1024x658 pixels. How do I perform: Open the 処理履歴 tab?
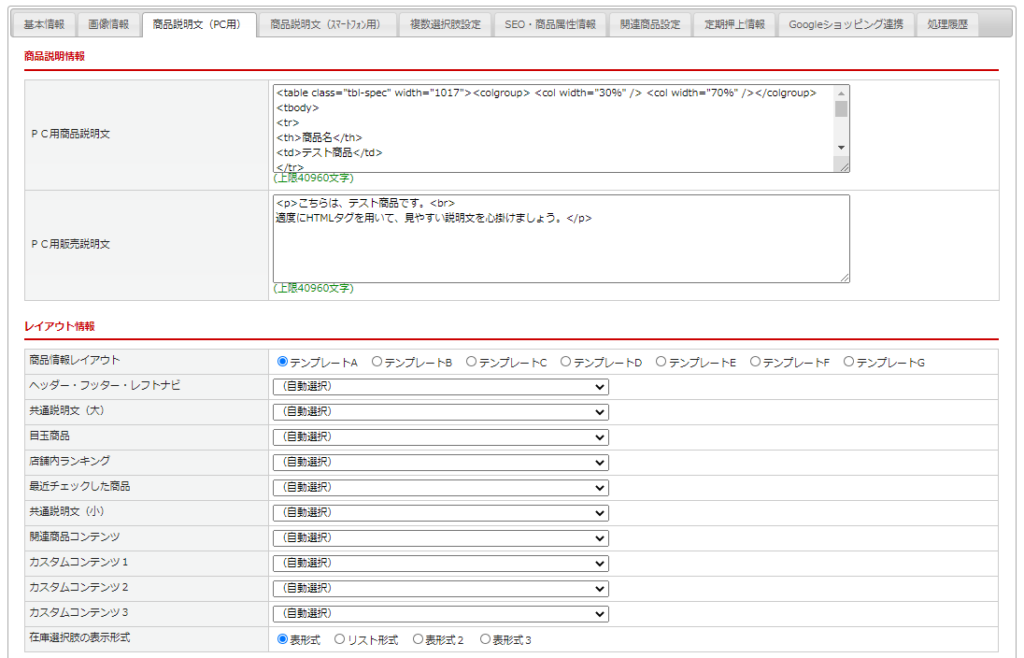click(x=946, y=24)
